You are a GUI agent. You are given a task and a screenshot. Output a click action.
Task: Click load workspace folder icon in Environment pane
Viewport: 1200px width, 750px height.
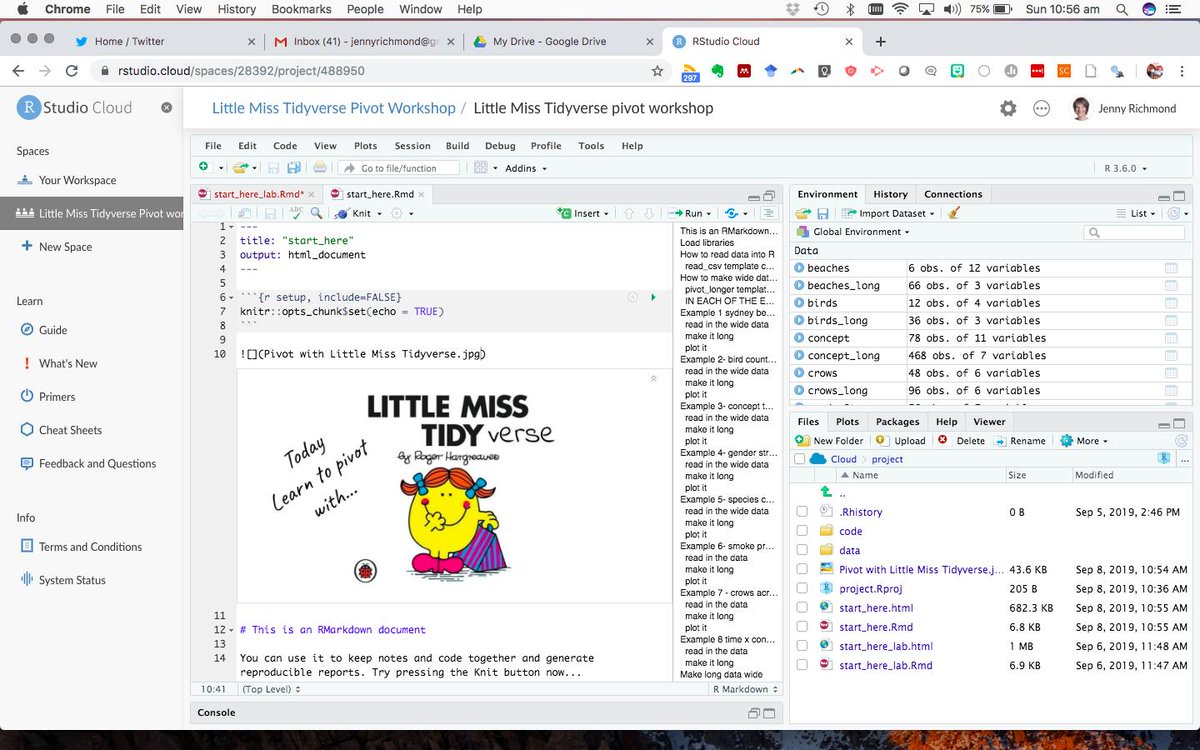click(x=803, y=213)
